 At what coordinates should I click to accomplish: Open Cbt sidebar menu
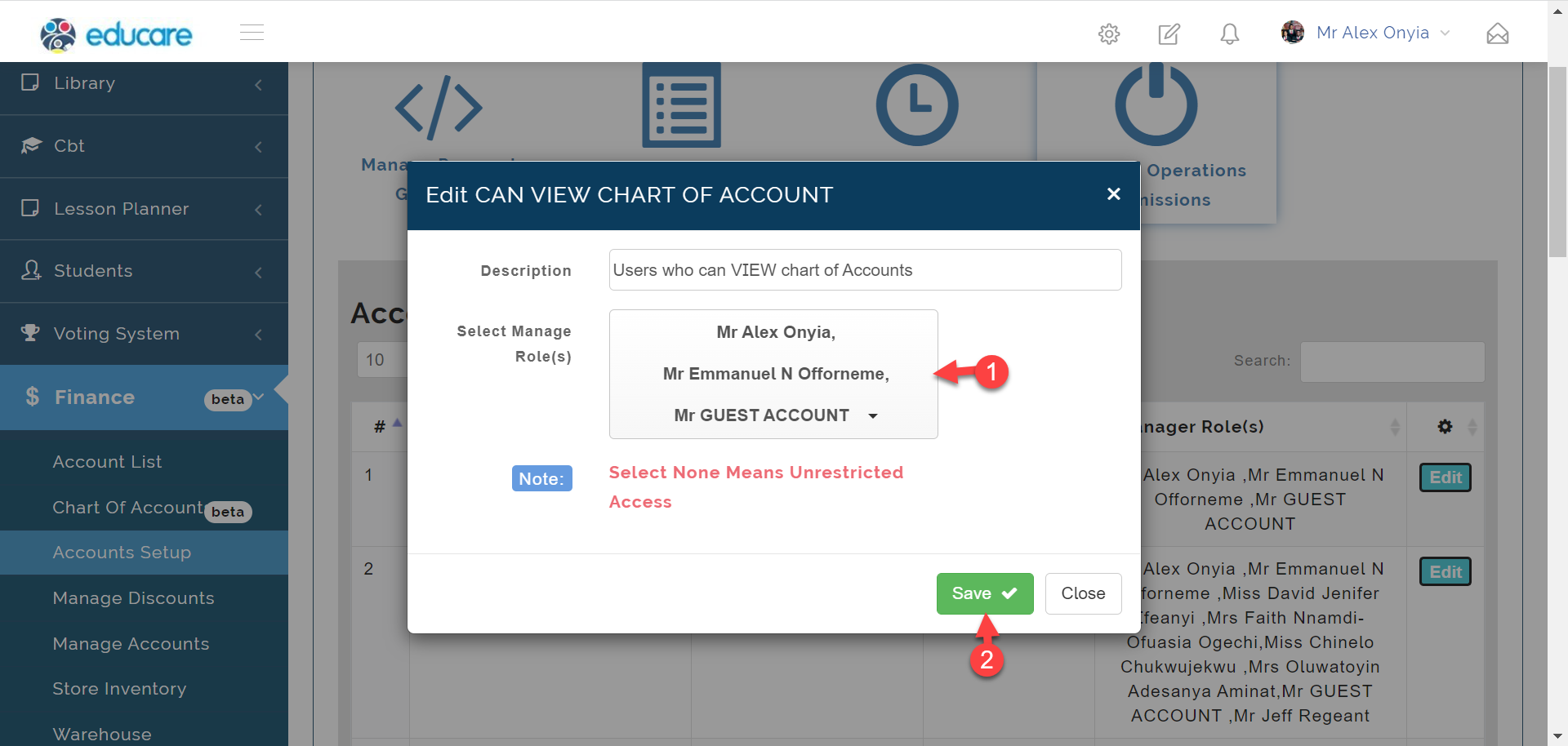point(144,146)
